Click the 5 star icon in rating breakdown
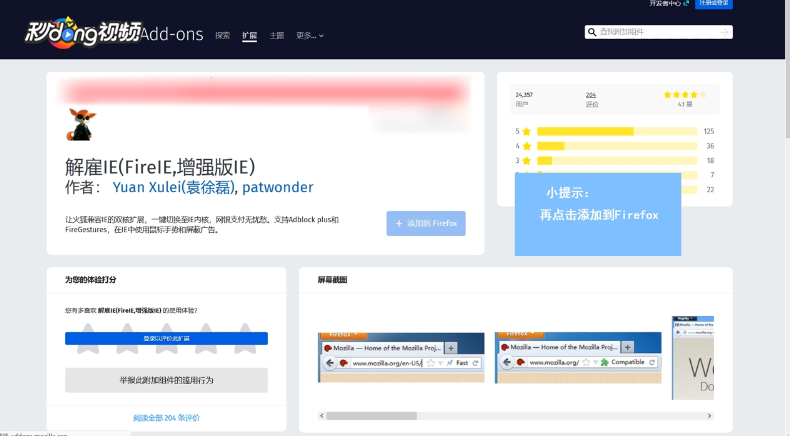 (x=526, y=132)
